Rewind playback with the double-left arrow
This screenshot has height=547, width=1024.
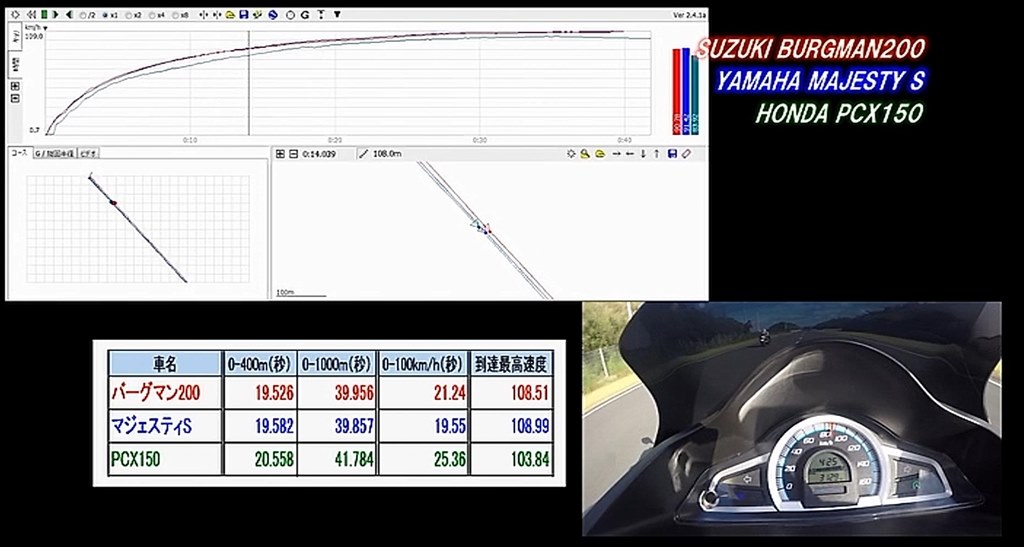[31, 14]
